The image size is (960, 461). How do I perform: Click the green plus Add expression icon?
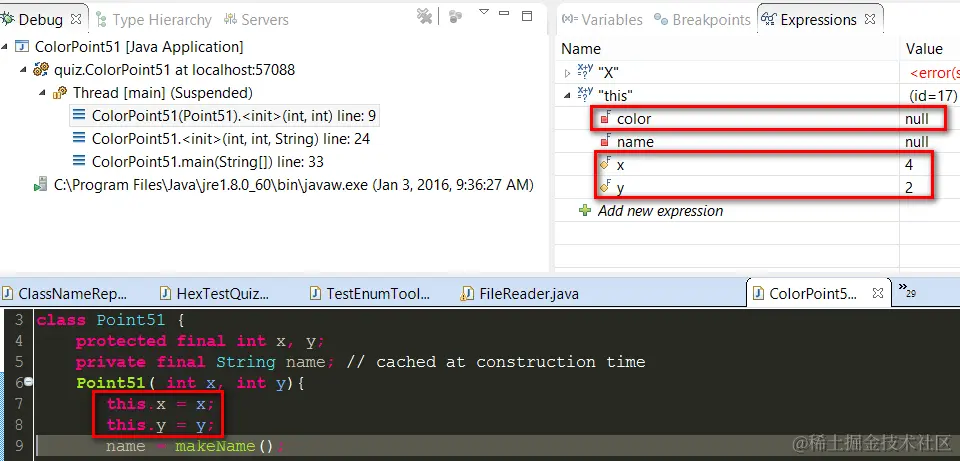pos(585,211)
